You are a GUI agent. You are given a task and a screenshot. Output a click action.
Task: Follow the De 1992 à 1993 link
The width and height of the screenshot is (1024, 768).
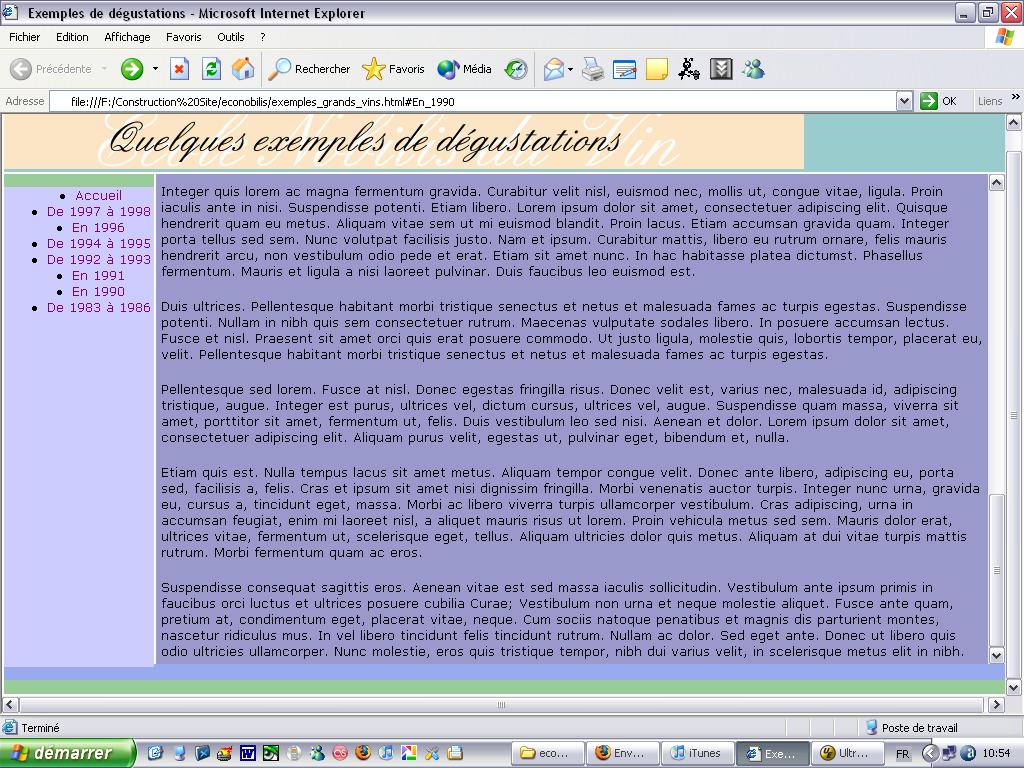click(99, 259)
